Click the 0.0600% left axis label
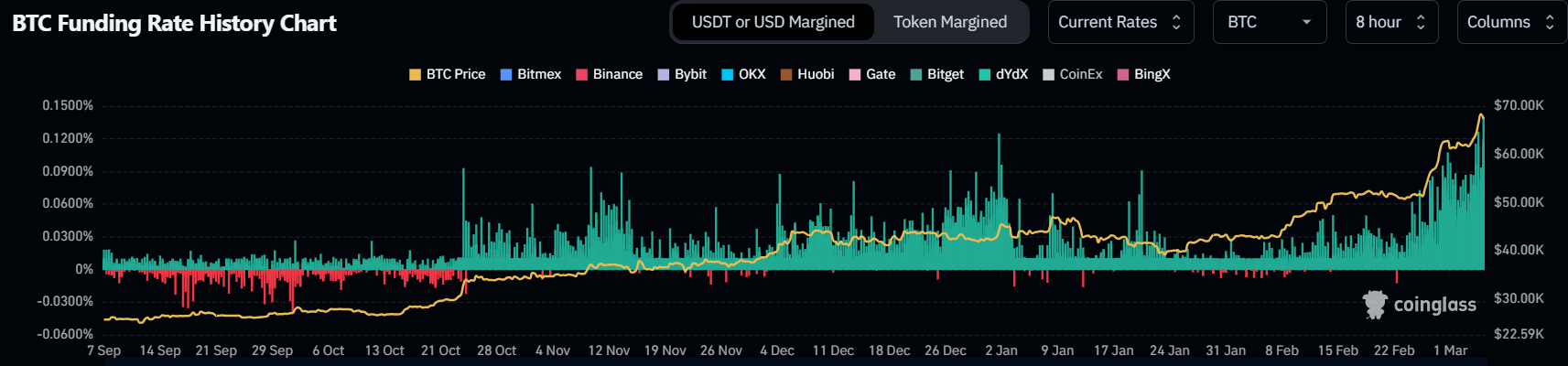The width and height of the screenshot is (1568, 366). pyautogui.click(x=68, y=203)
